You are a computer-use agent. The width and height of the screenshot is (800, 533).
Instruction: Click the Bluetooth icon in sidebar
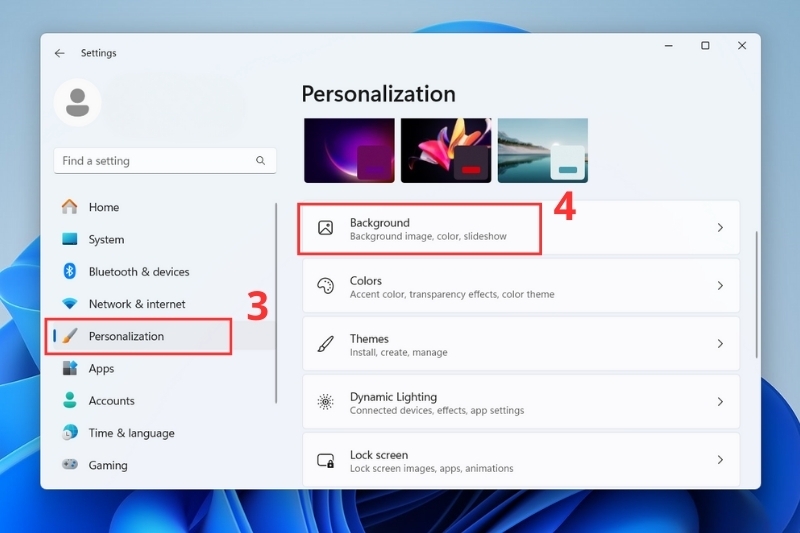pos(69,271)
